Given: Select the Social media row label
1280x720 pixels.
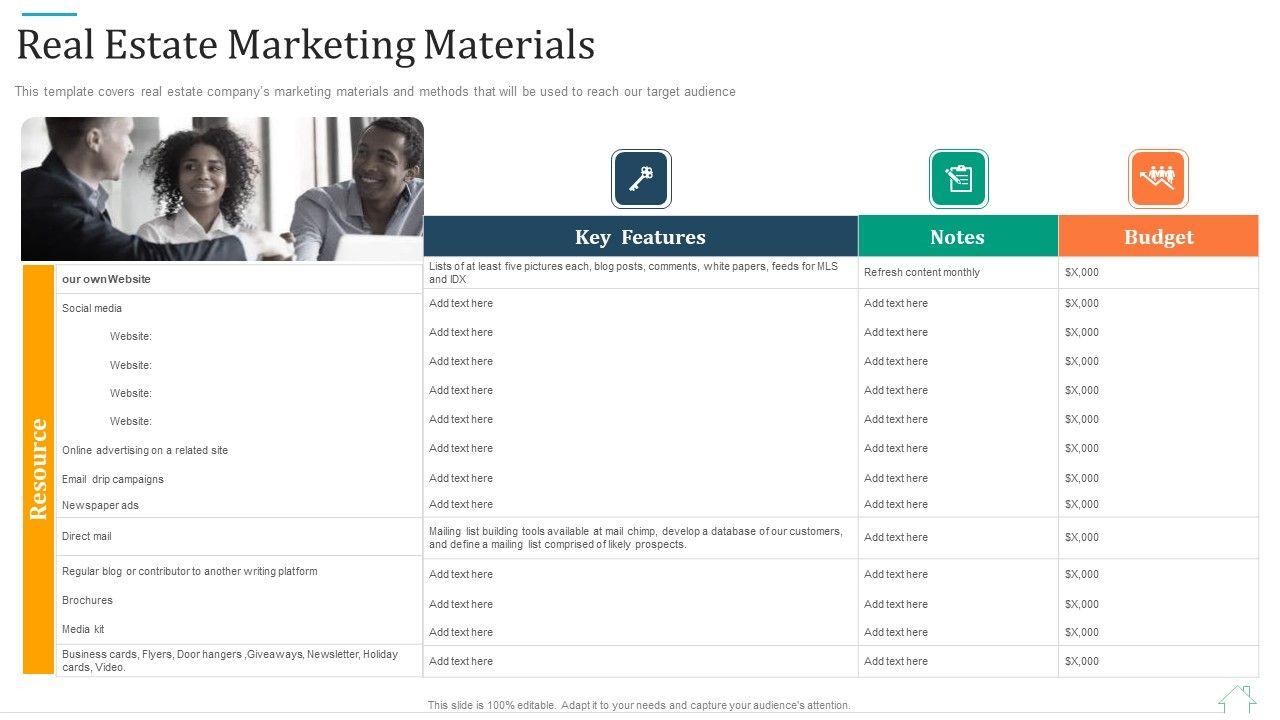Looking at the screenshot, I should [92, 308].
